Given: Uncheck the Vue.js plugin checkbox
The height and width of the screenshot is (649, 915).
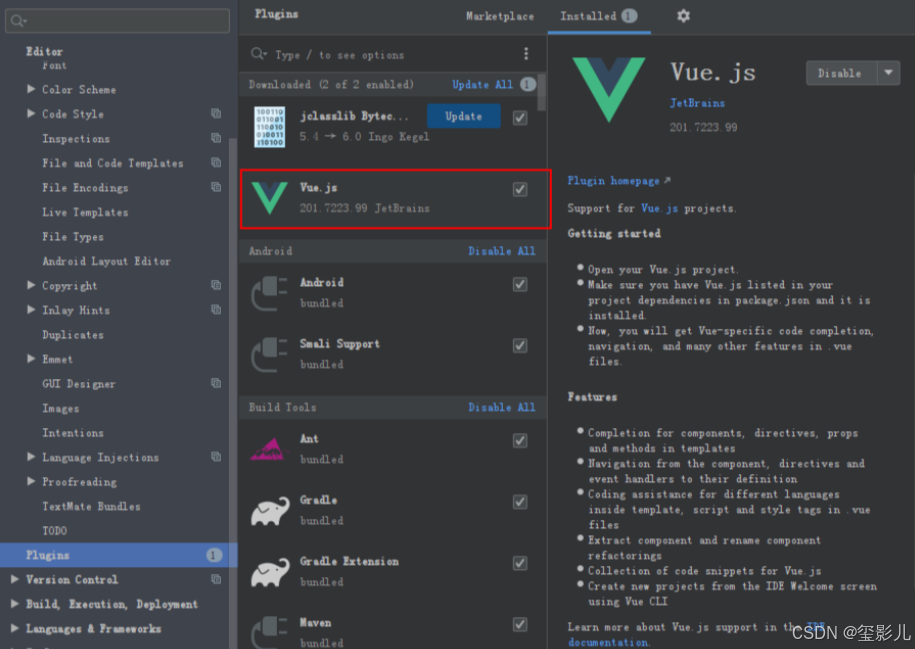Looking at the screenshot, I should click(520, 188).
